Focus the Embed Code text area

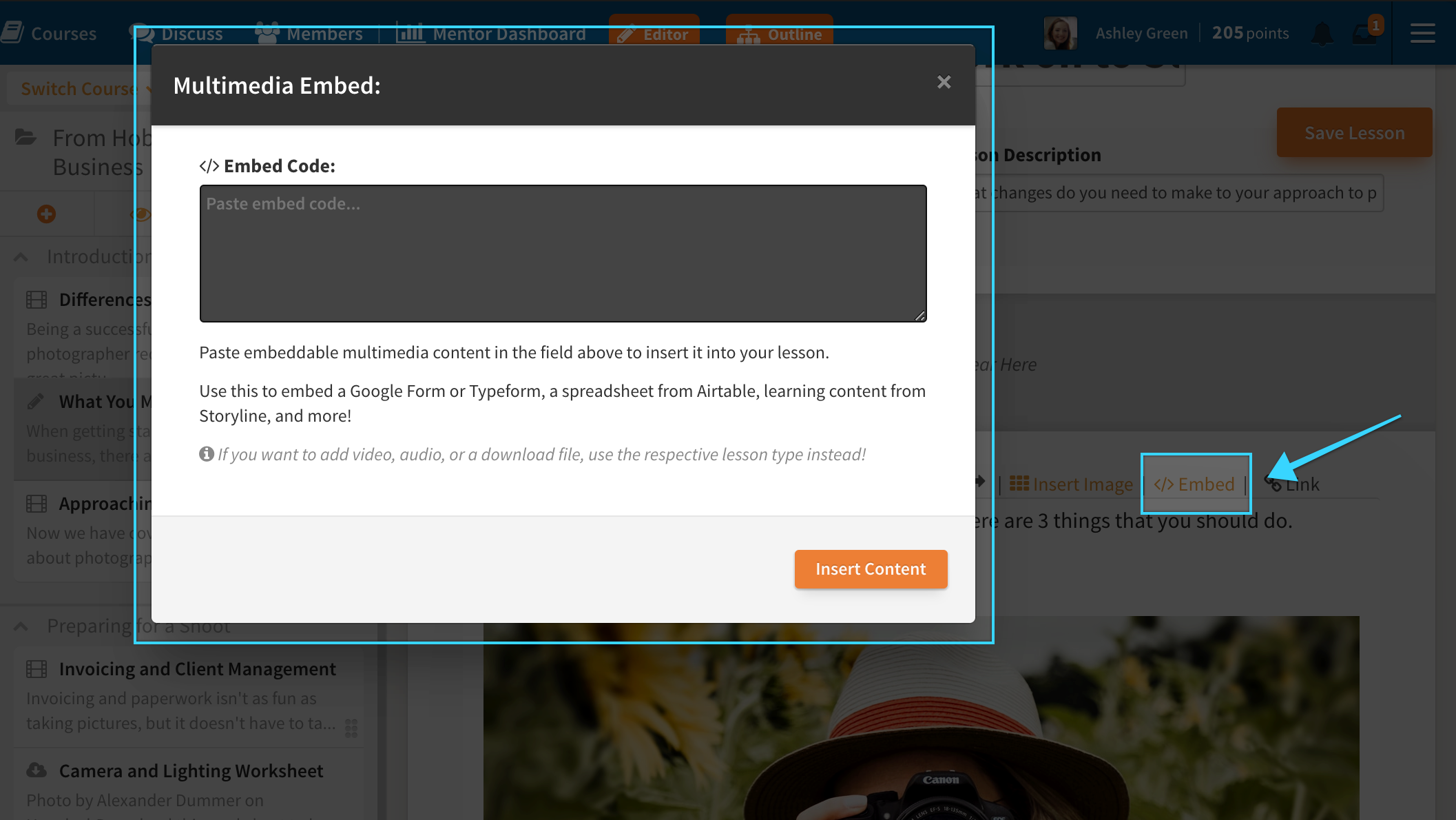[x=563, y=254]
